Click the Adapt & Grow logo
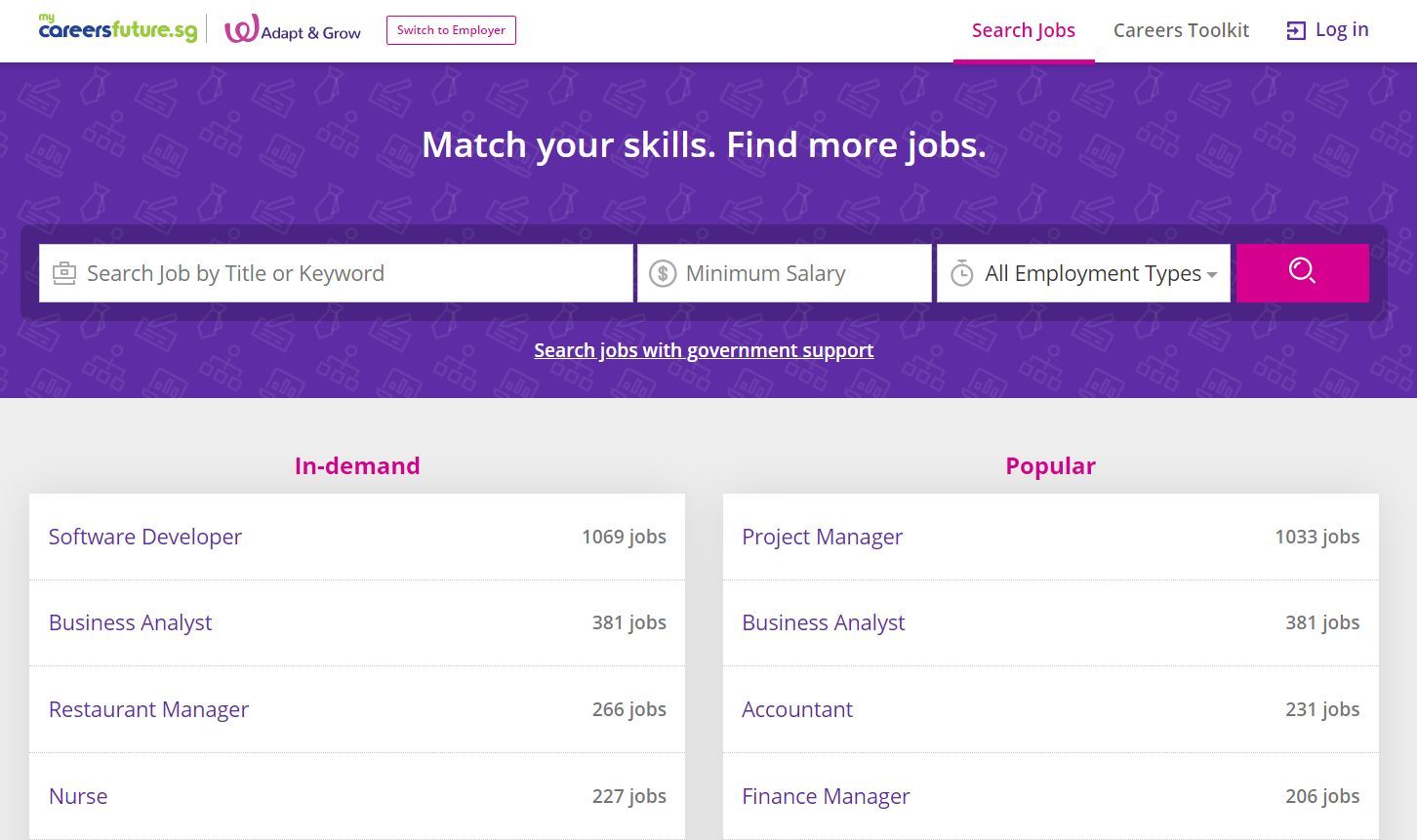This screenshot has width=1417, height=840. click(x=293, y=30)
